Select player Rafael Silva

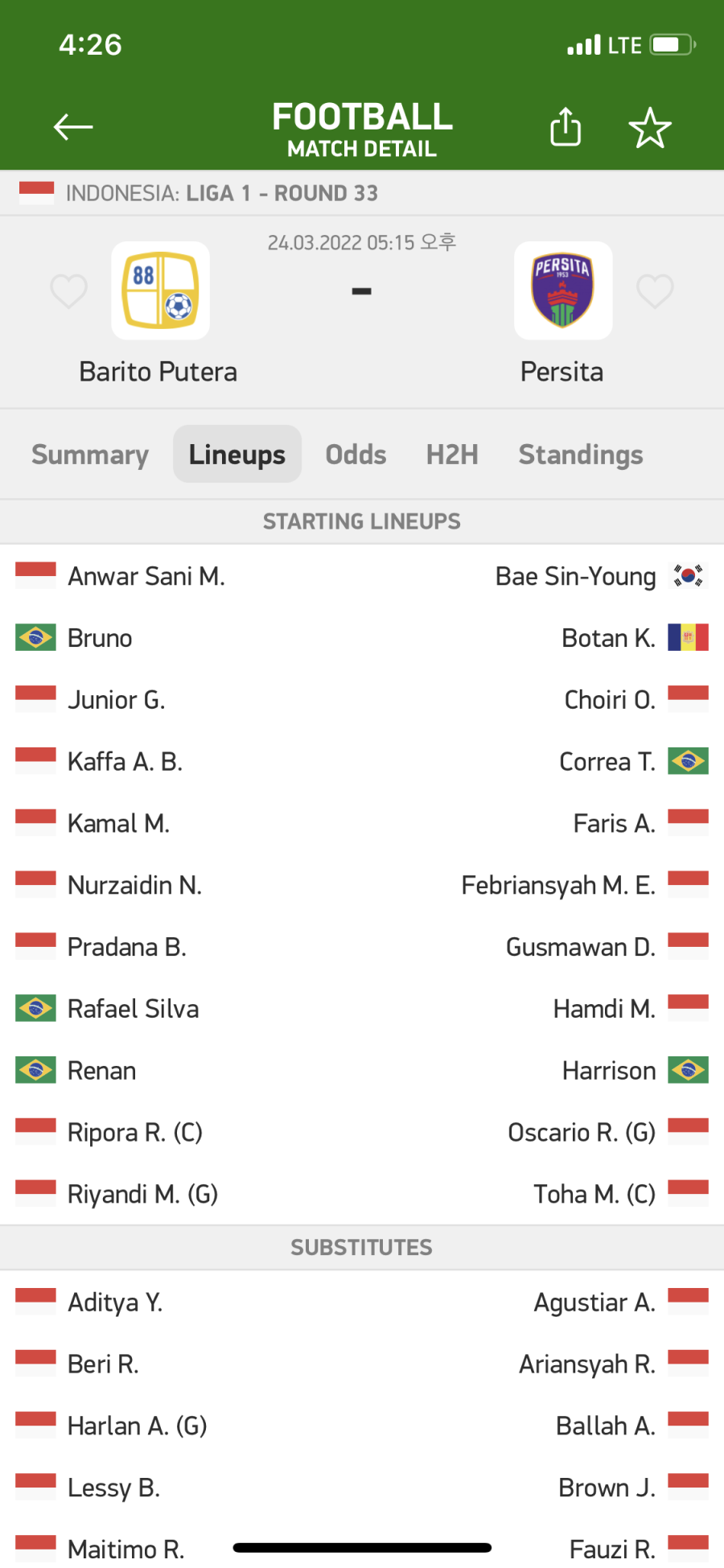pyautogui.click(x=133, y=1009)
